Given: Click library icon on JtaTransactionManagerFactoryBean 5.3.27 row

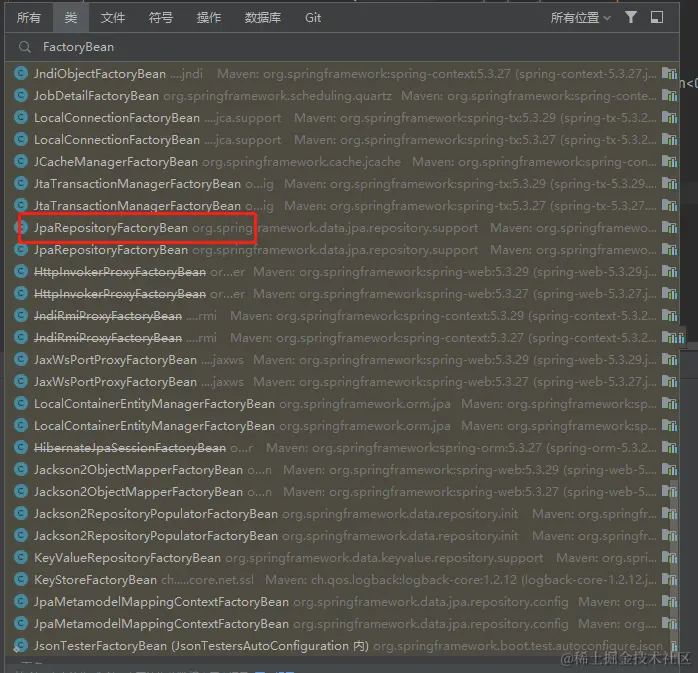Looking at the screenshot, I should [669, 206].
